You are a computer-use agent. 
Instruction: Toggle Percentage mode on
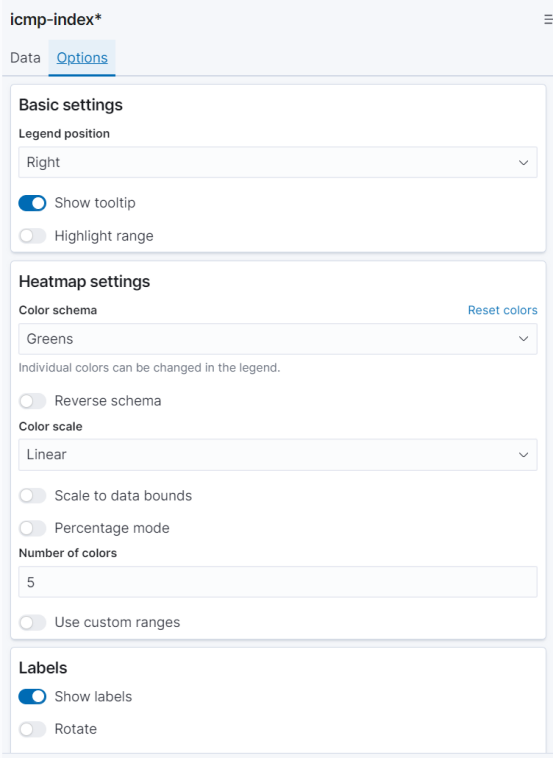[32, 528]
